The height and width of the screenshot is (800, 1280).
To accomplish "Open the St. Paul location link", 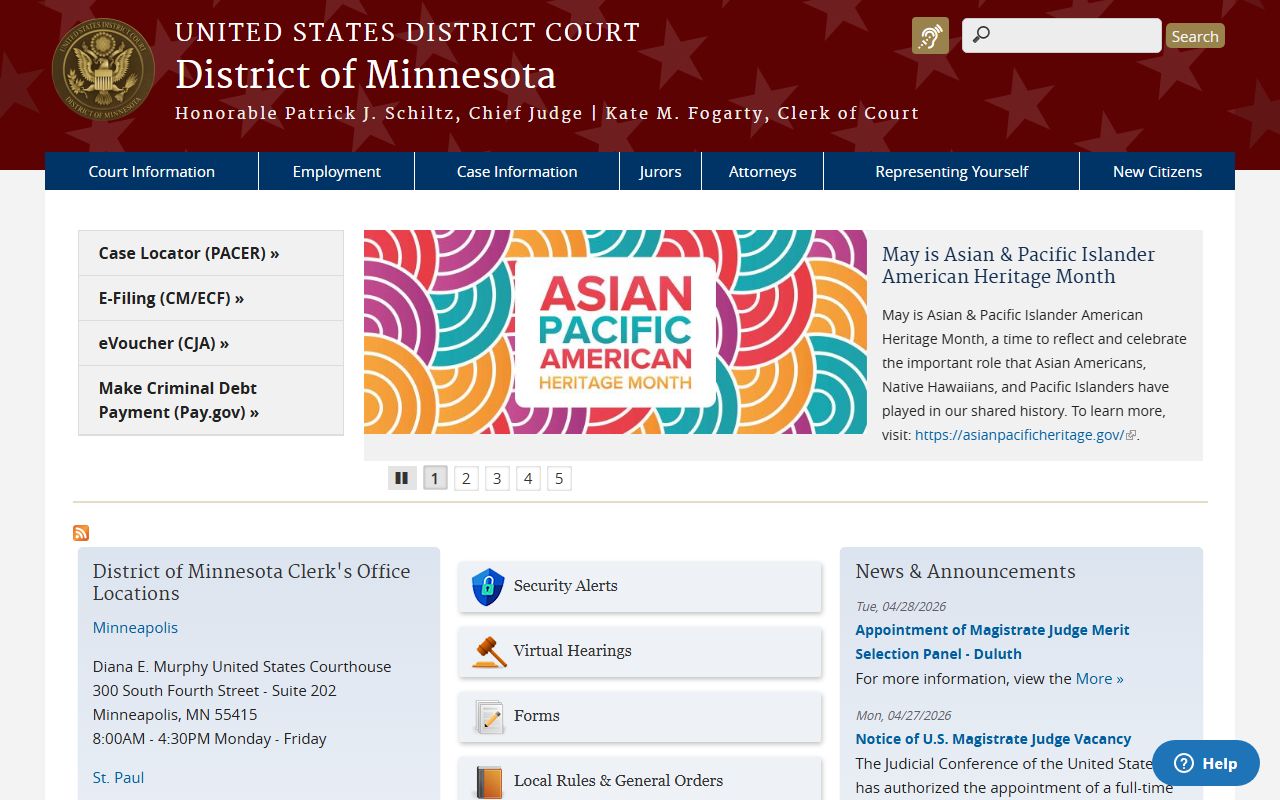I will pos(118,777).
